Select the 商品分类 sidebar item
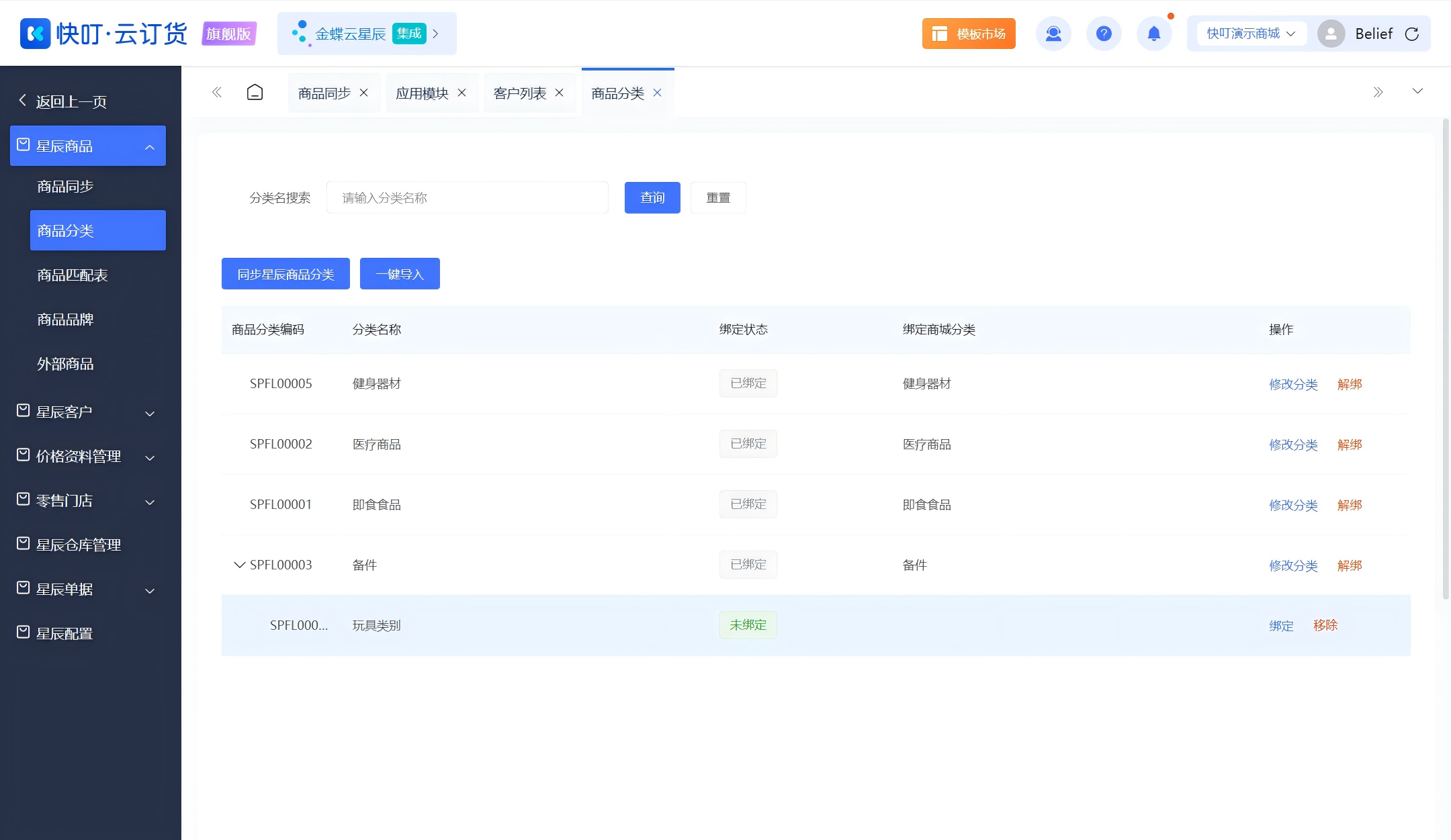1451x840 pixels. (98, 230)
